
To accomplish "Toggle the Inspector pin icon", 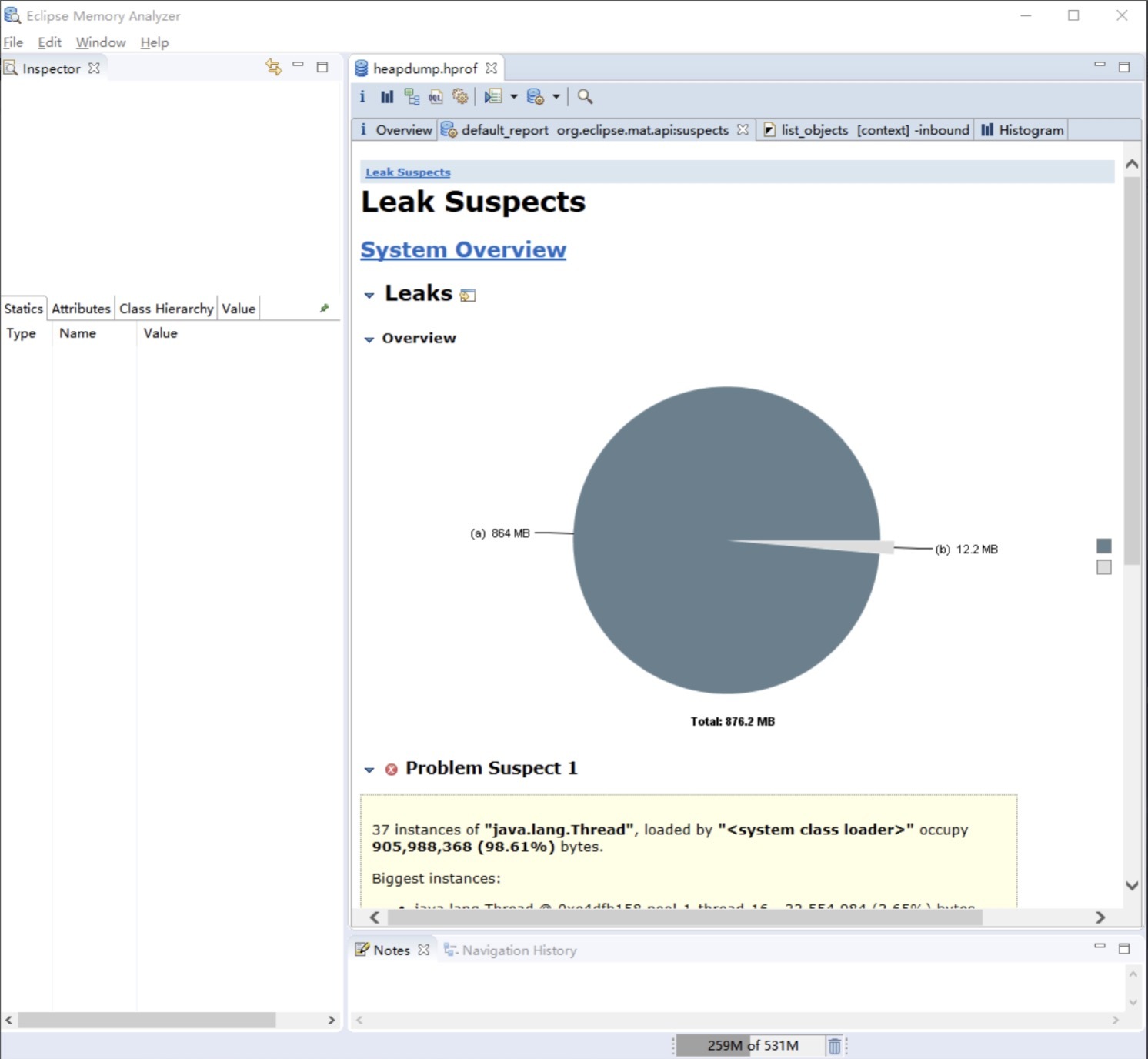I will click(324, 309).
